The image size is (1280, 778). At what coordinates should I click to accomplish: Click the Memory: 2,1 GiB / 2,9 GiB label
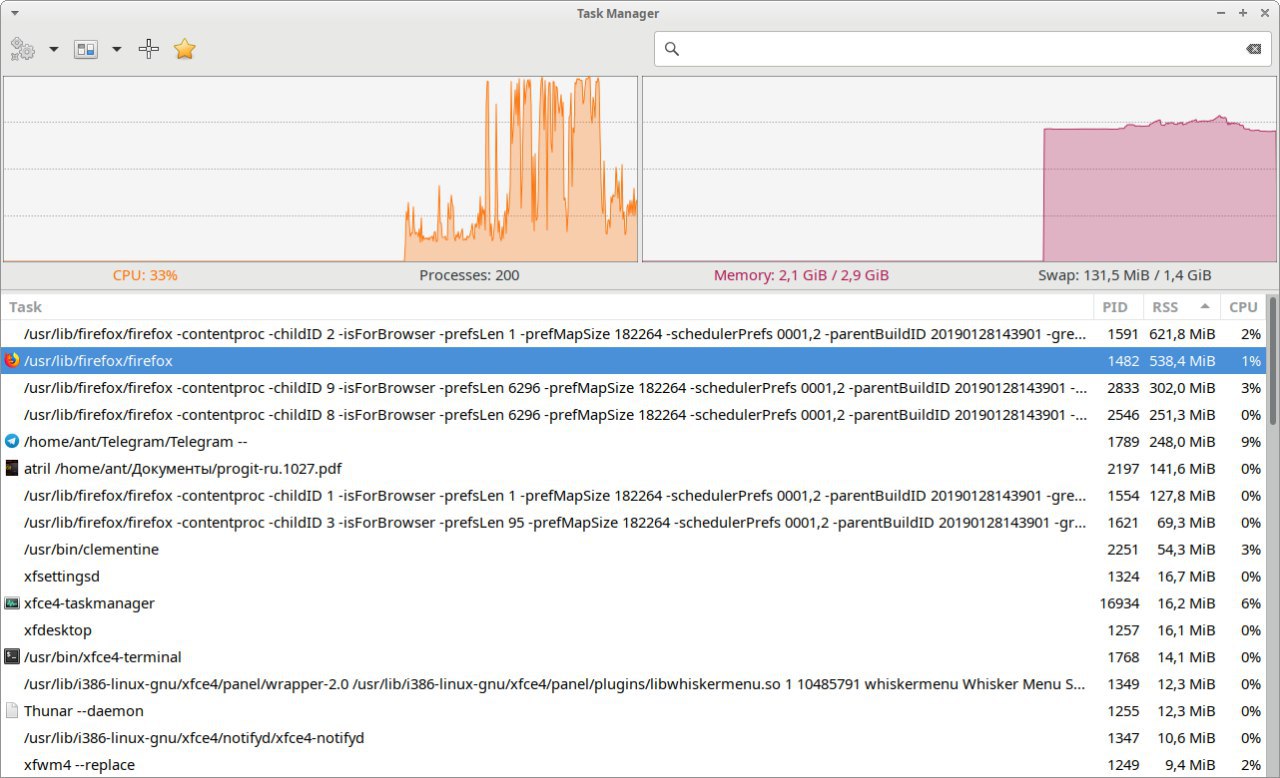point(801,275)
